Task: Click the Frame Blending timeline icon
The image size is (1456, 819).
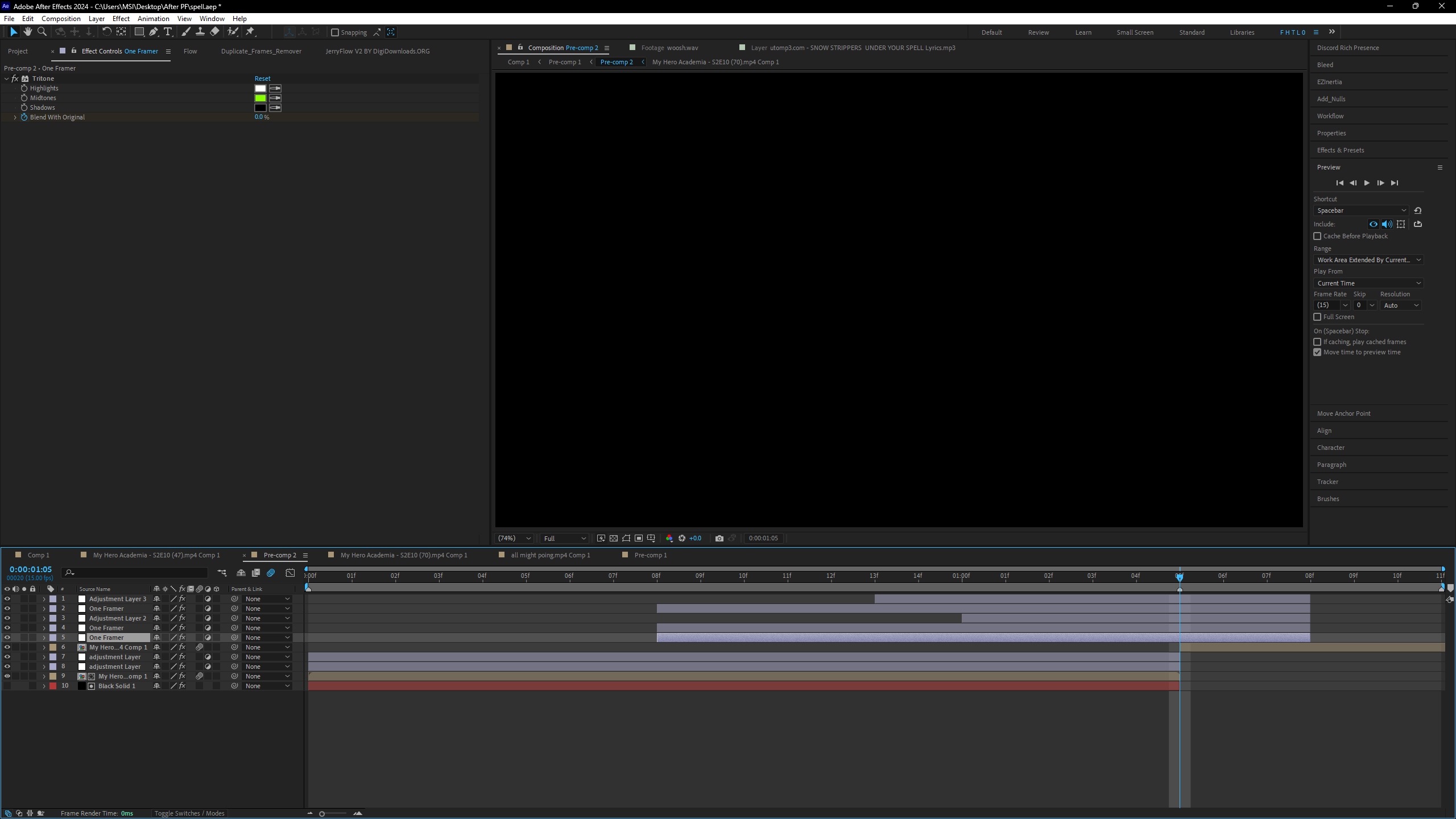Action: click(x=256, y=573)
